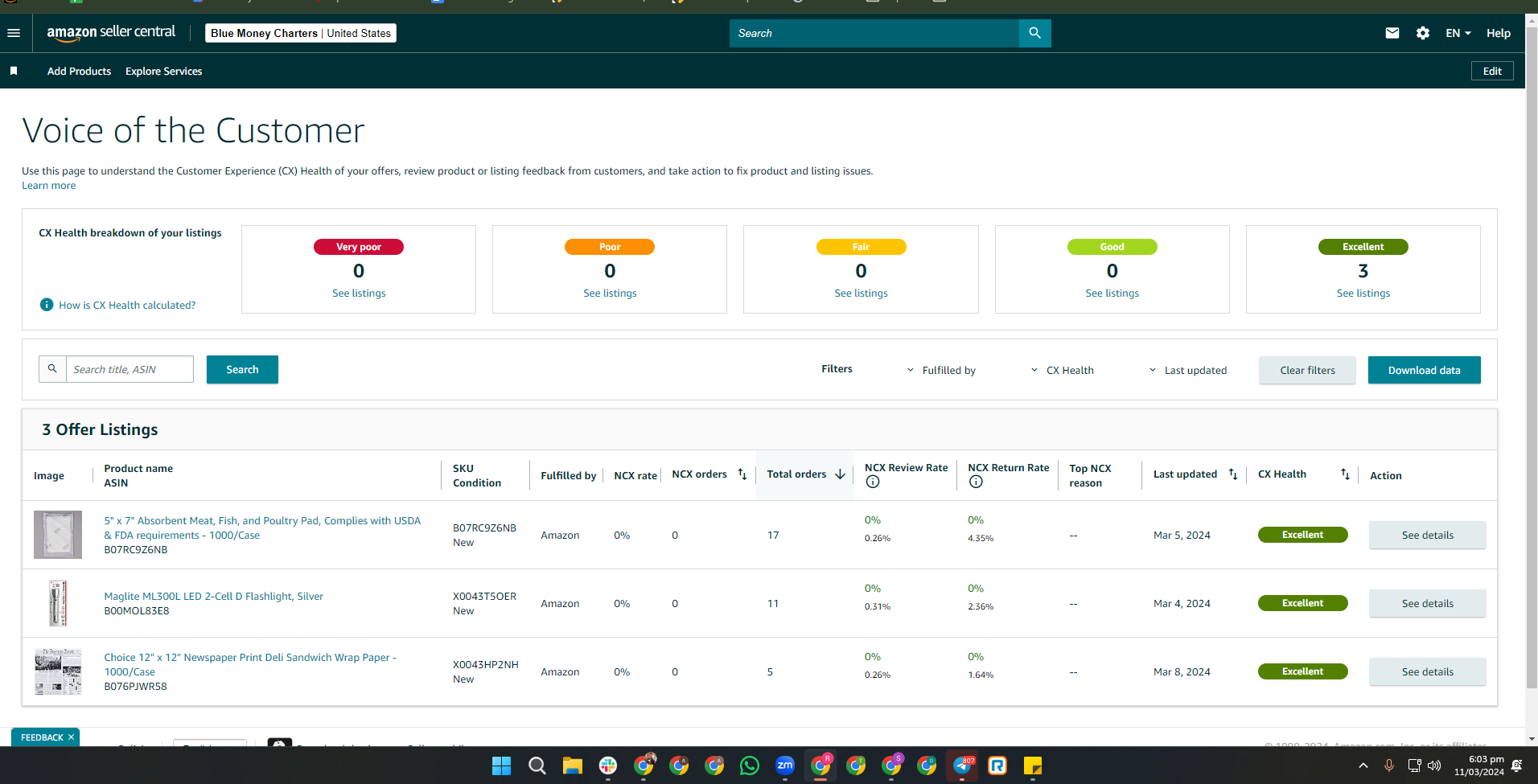Click the volume icon in system tray
Screen dimensions: 1538x784
click(x=1434, y=766)
